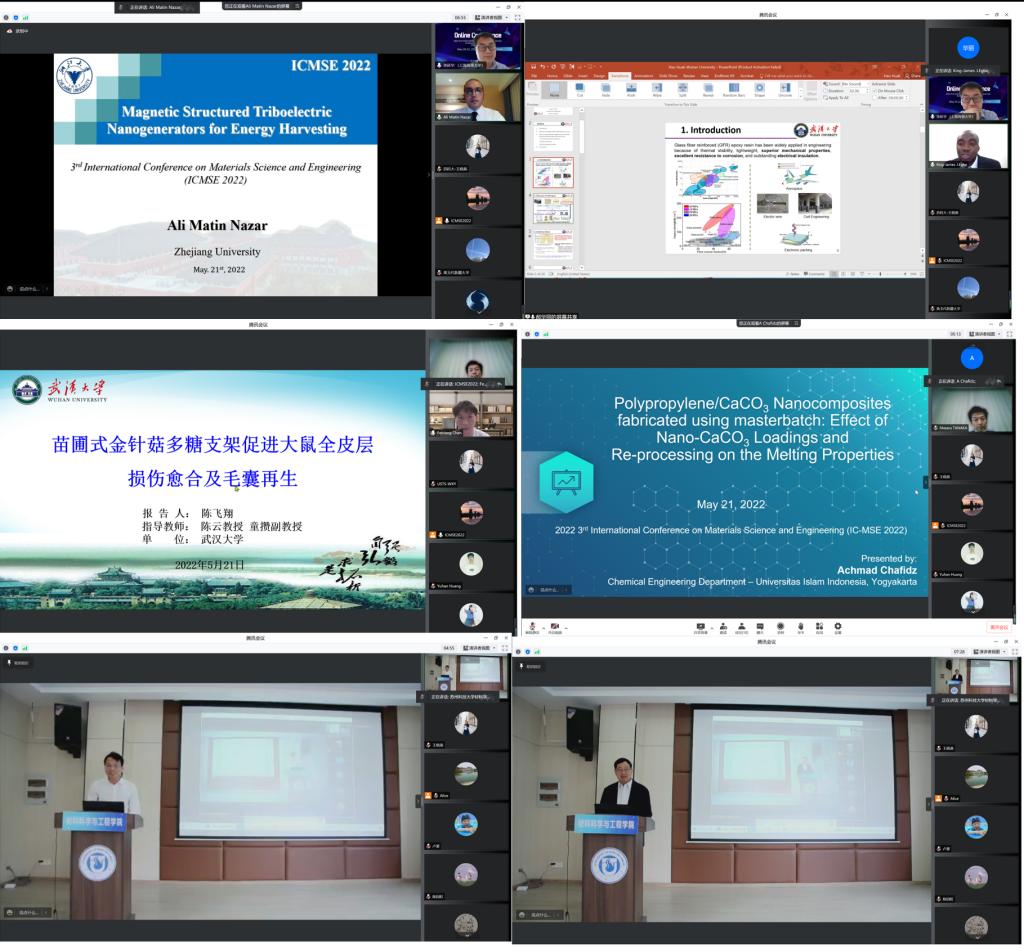This screenshot has height=948, width=1024.
Task: Click Save icon in PowerPoint quick access toolbar
Action: (533, 67)
